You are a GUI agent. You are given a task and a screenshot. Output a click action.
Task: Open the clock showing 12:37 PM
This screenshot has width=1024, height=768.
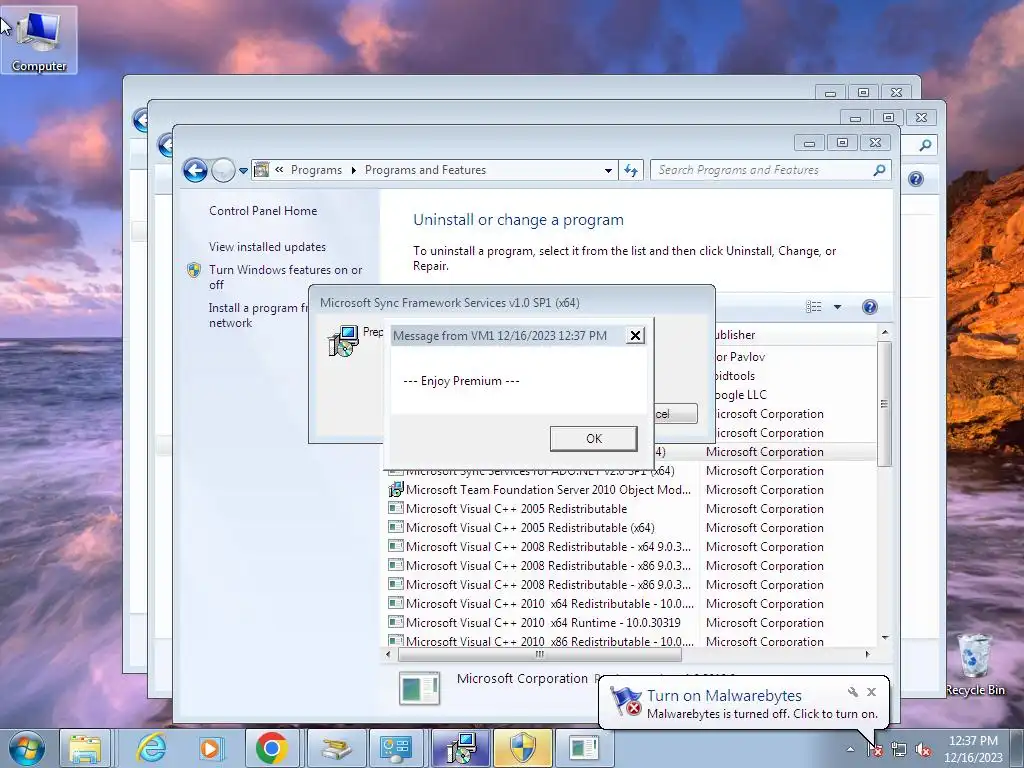pyautogui.click(x=973, y=749)
